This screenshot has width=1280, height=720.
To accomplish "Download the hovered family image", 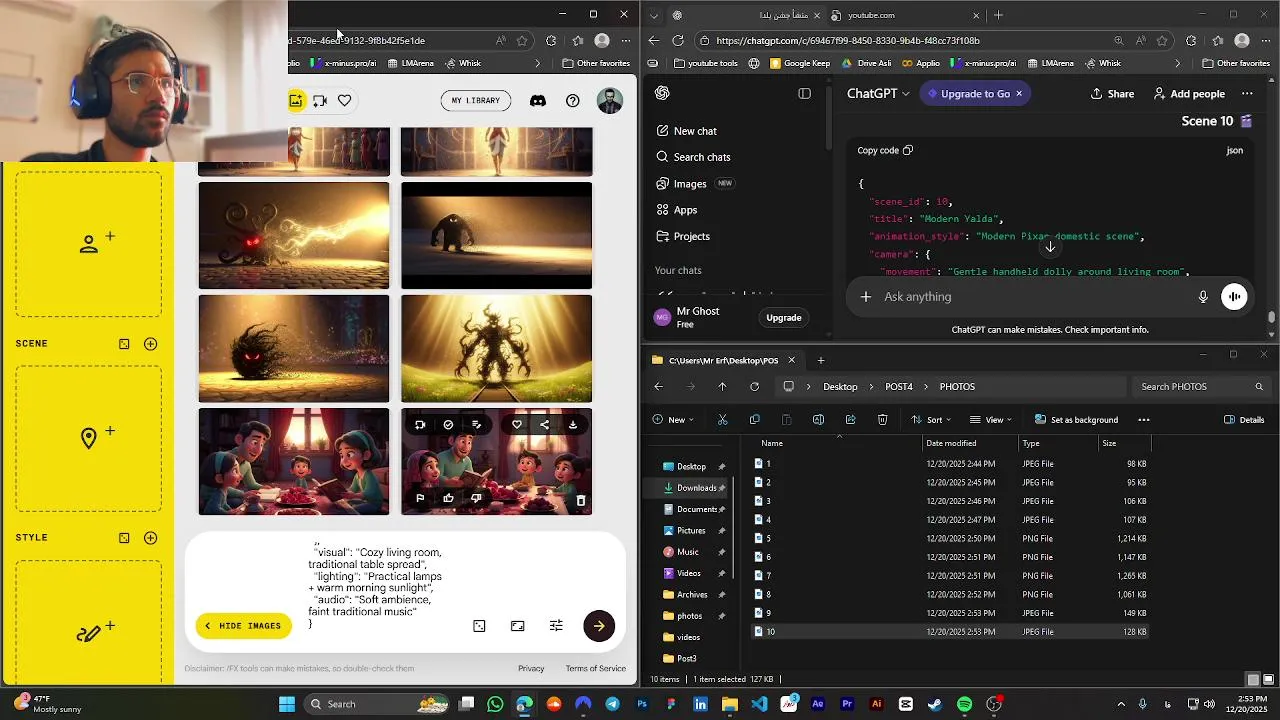I will tap(573, 425).
